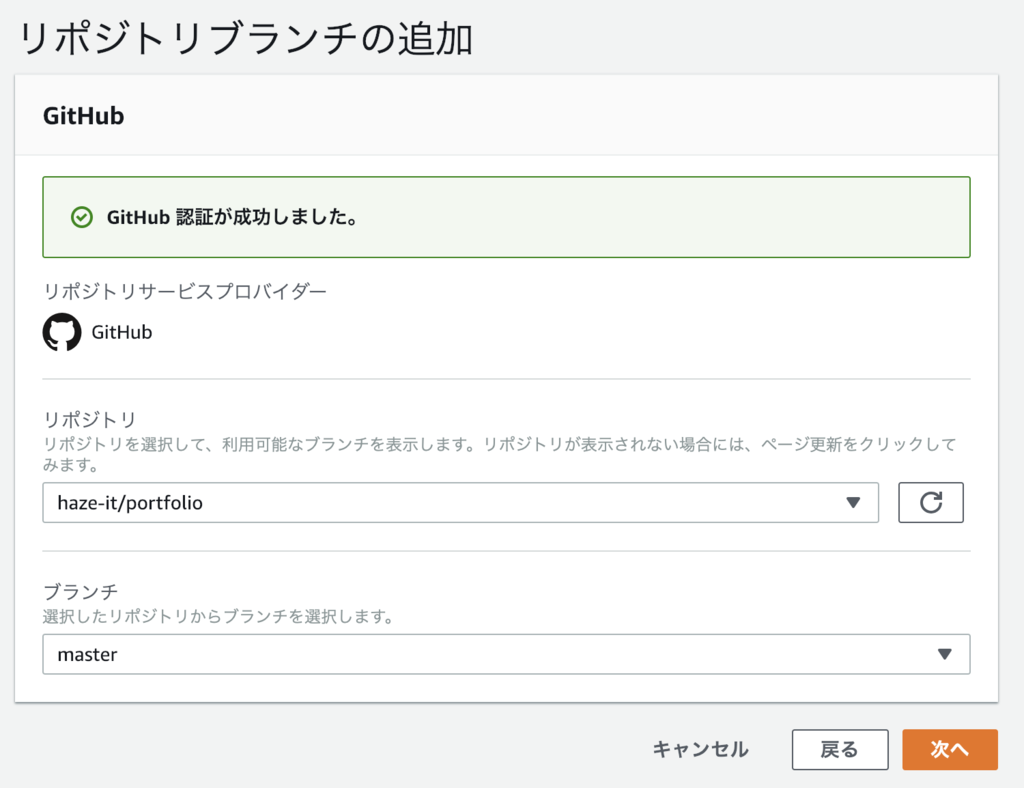Click the GitHub provider name text

point(121,332)
